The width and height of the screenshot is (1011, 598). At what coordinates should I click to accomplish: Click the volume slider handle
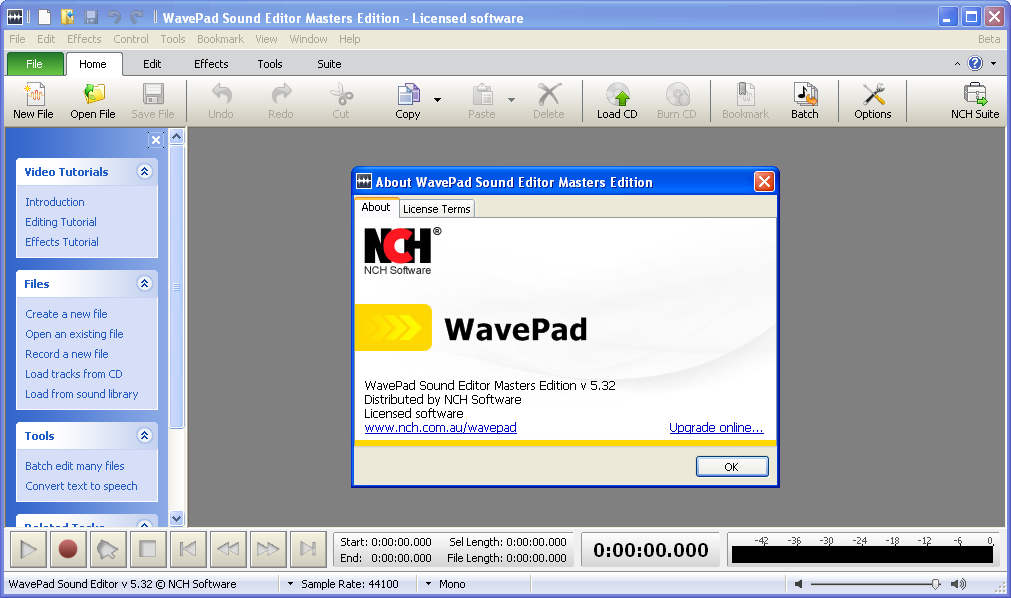click(x=936, y=584)
